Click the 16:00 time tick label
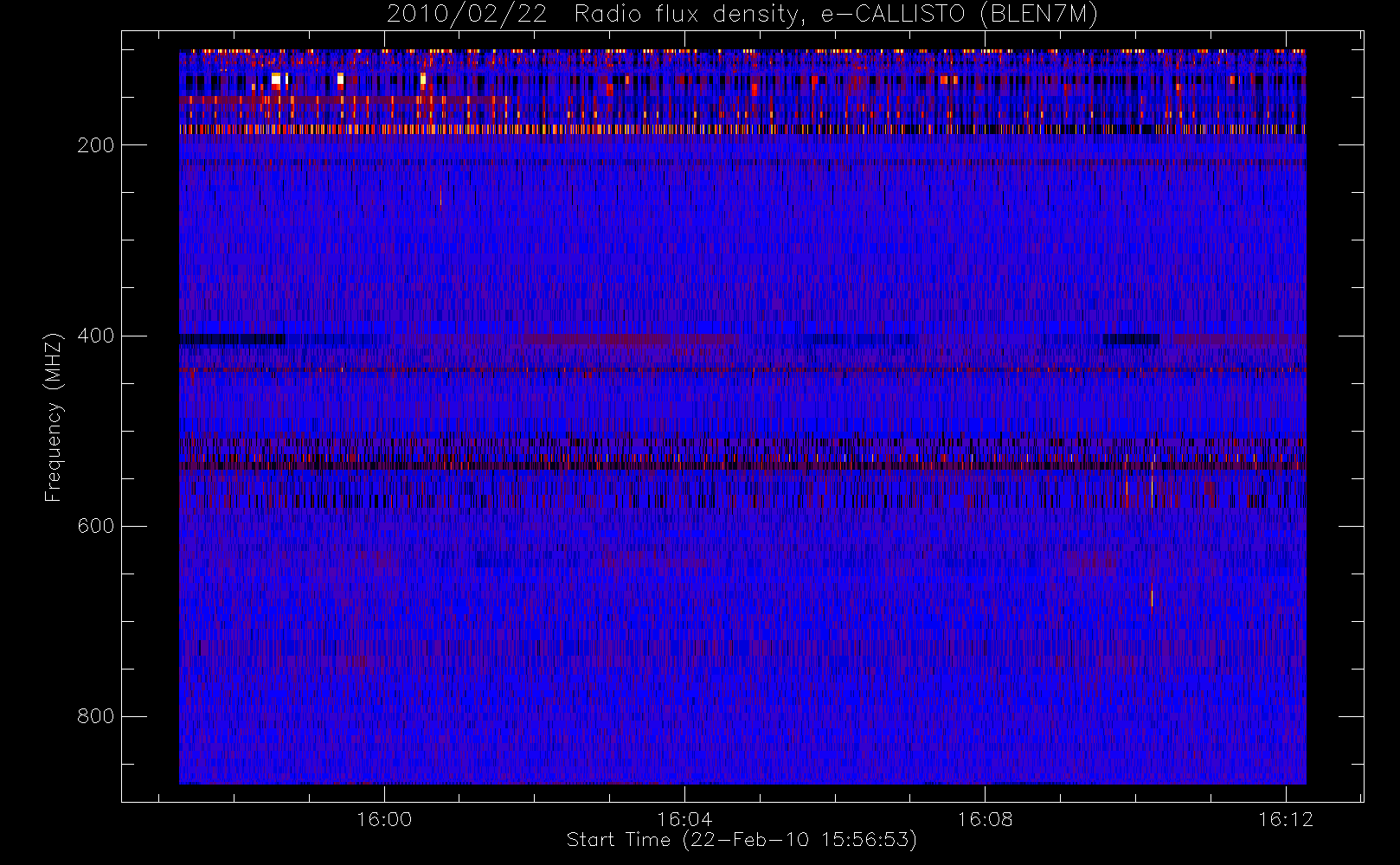This screenshot has height=865, width=1400. click(x=384, y=819)
